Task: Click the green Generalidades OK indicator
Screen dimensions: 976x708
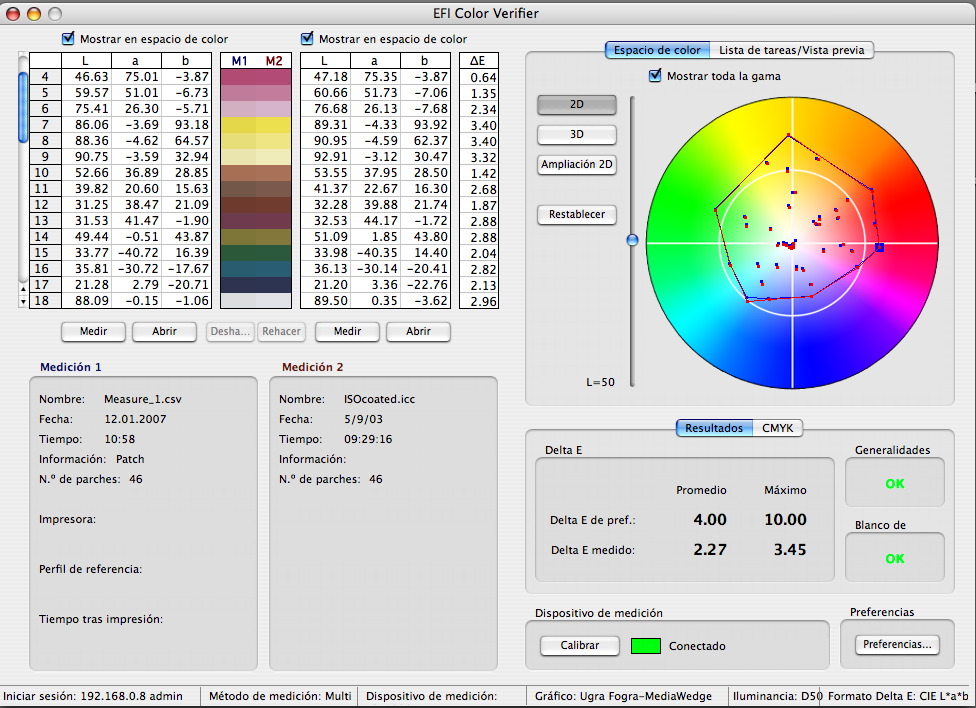Action: (x=895, y=482)
